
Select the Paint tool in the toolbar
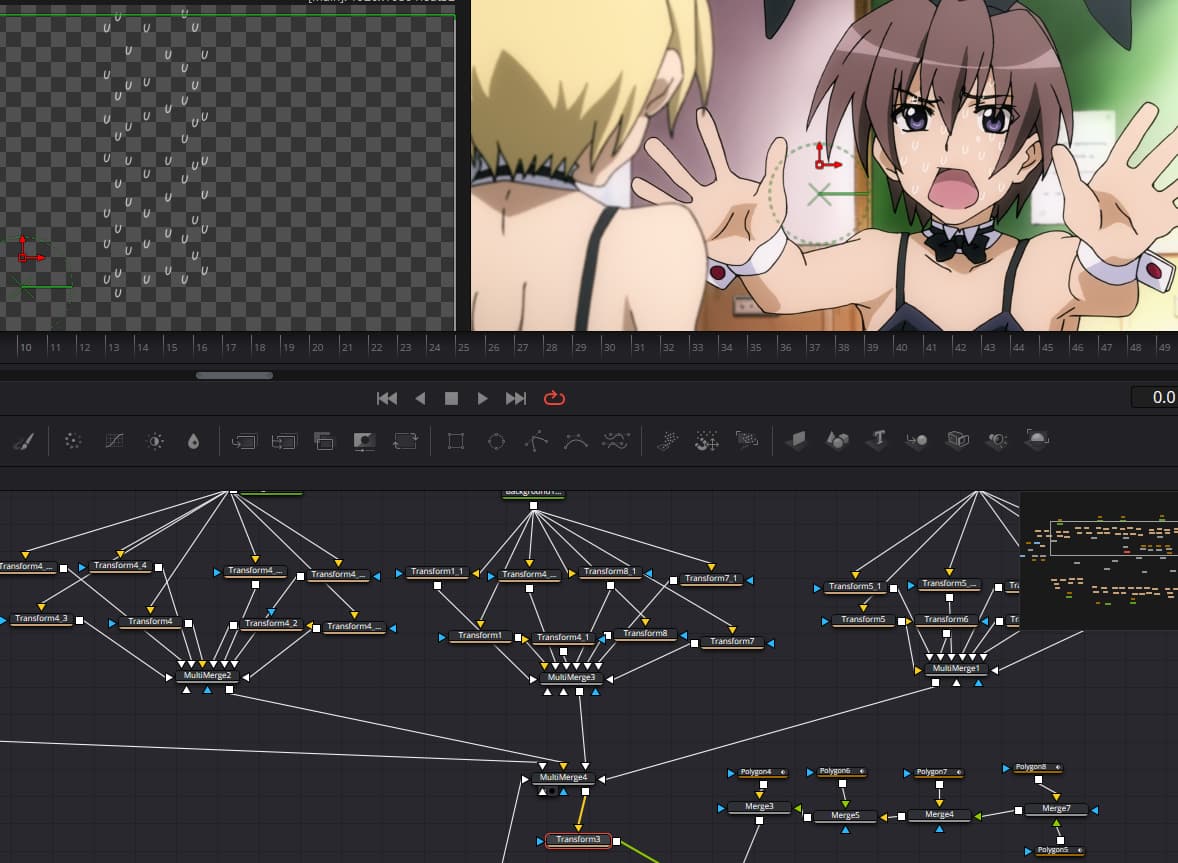24,441
